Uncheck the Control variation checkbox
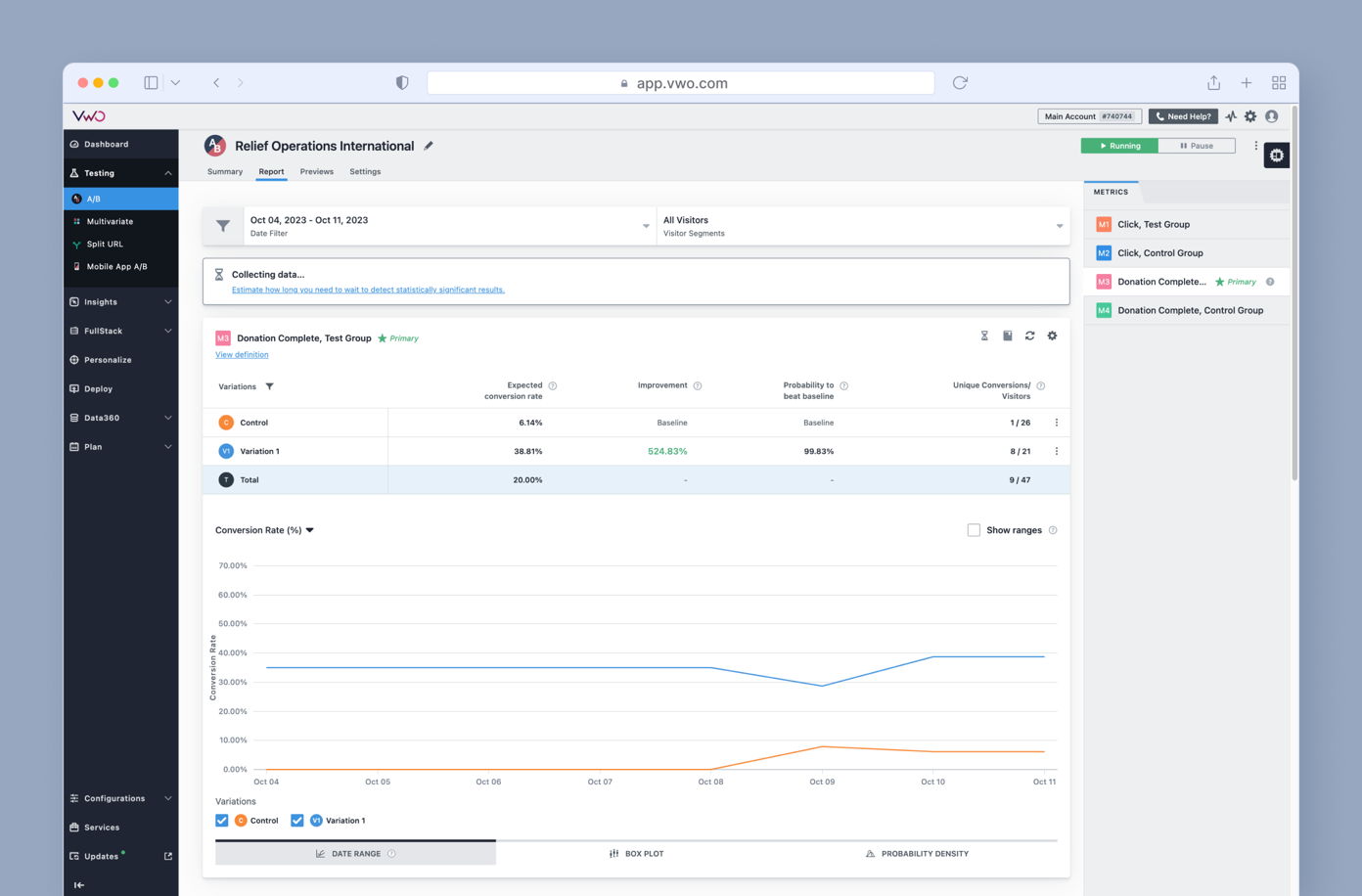The image size is (1362, 896). click(222, 821)
